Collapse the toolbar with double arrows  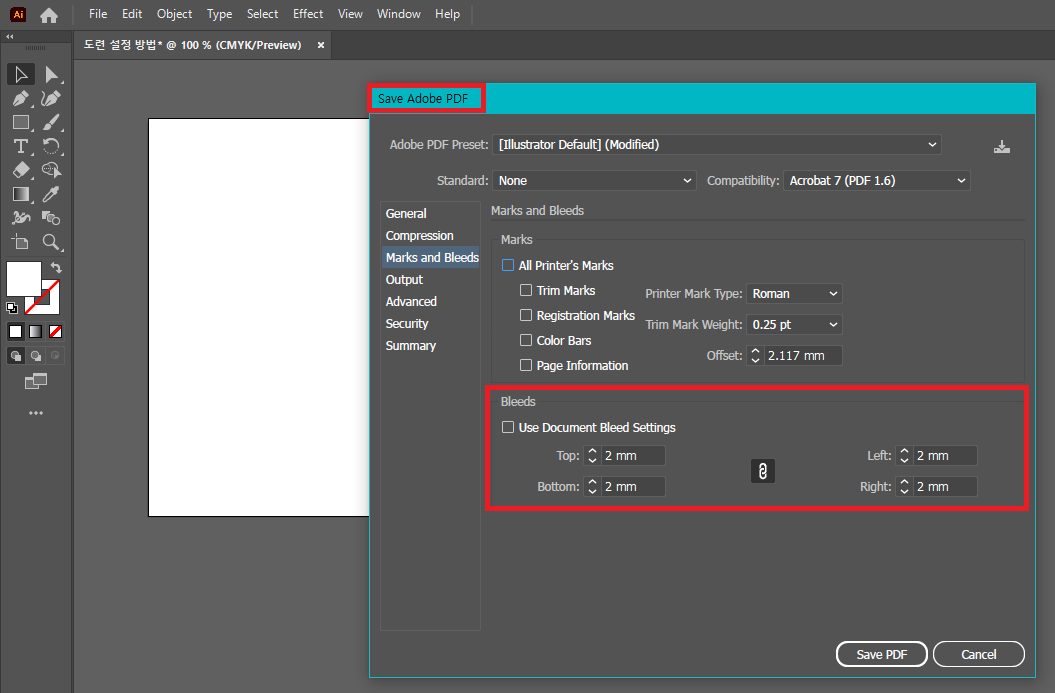pyautogui.click(x=9, y=37)
